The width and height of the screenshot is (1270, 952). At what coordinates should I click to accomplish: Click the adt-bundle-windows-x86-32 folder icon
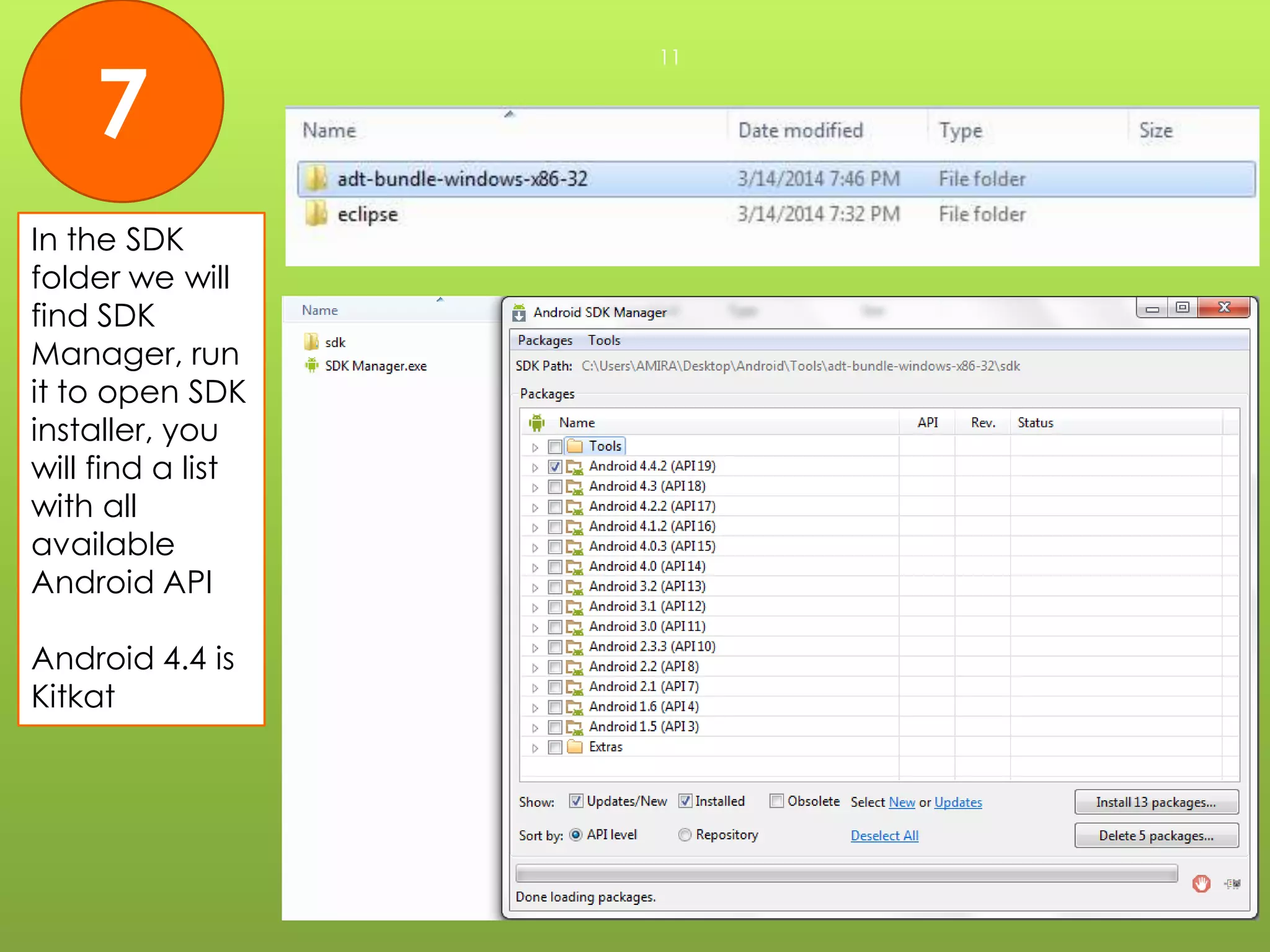pyautogui.click(x=316, y=178)
